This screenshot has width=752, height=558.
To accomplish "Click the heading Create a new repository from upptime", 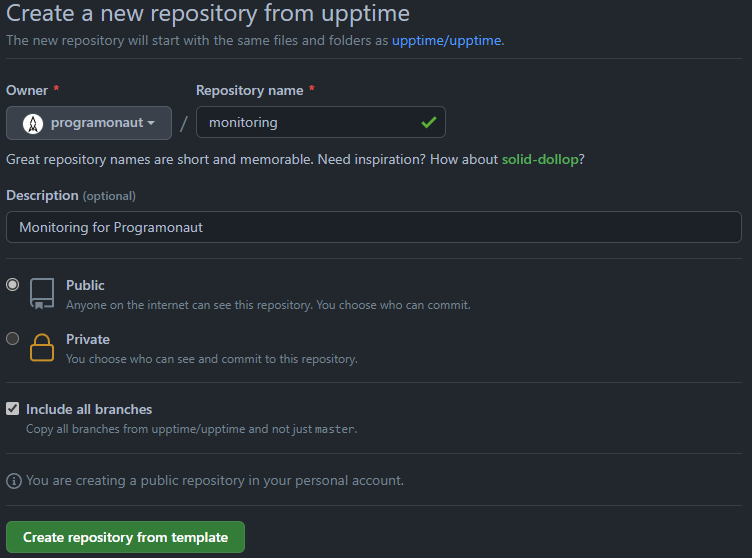I will tap(208, 13).
